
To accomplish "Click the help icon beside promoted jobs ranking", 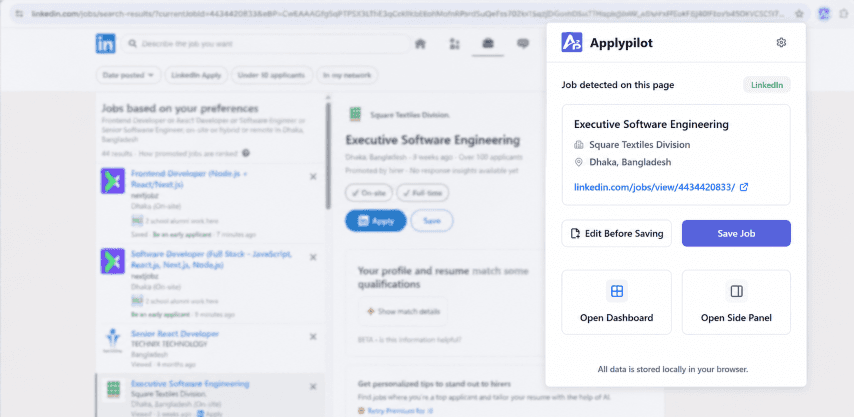I will point(246,154).
